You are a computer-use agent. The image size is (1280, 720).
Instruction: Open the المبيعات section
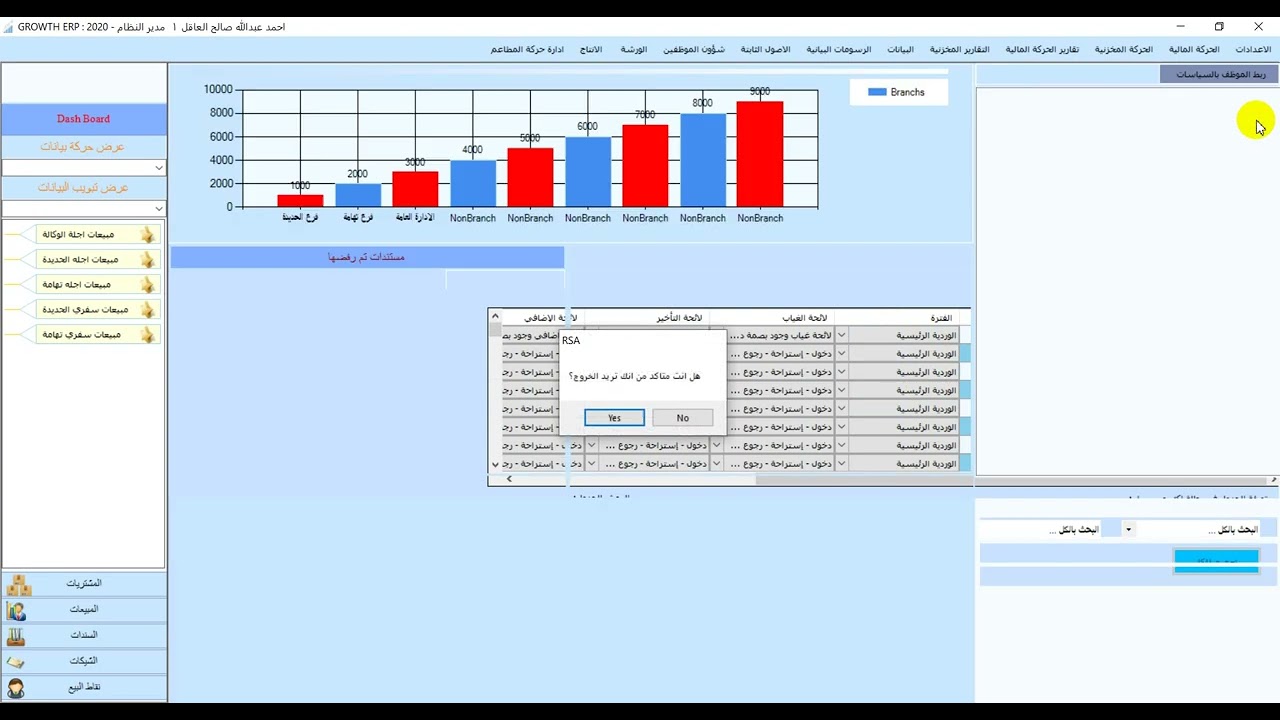coord(84,609)
